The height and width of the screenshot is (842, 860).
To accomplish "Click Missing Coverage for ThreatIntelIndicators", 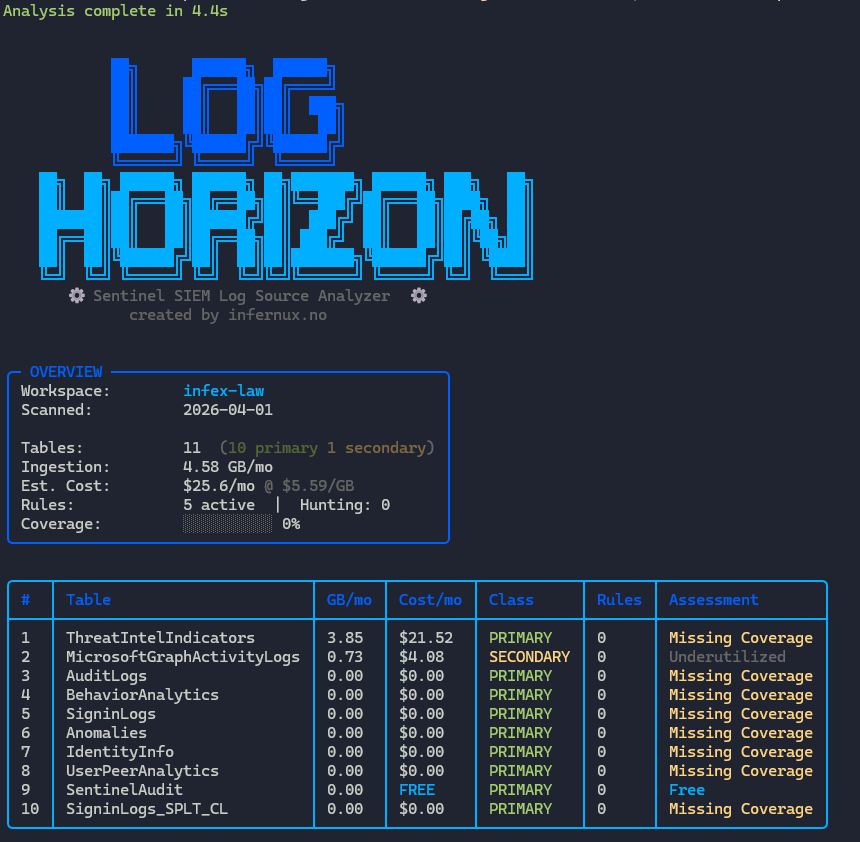I will pyautogui.click(x=741, y=637).
